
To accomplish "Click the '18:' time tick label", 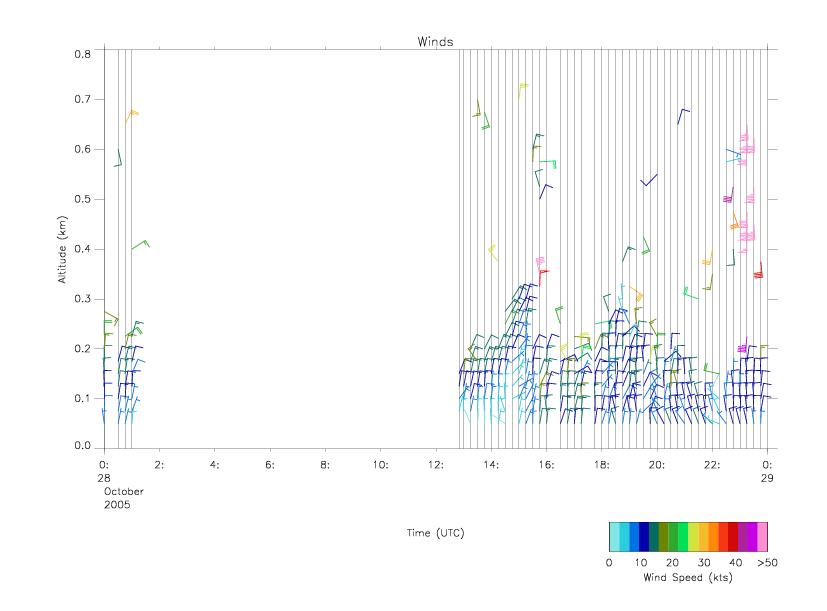I will click(601, 465).
